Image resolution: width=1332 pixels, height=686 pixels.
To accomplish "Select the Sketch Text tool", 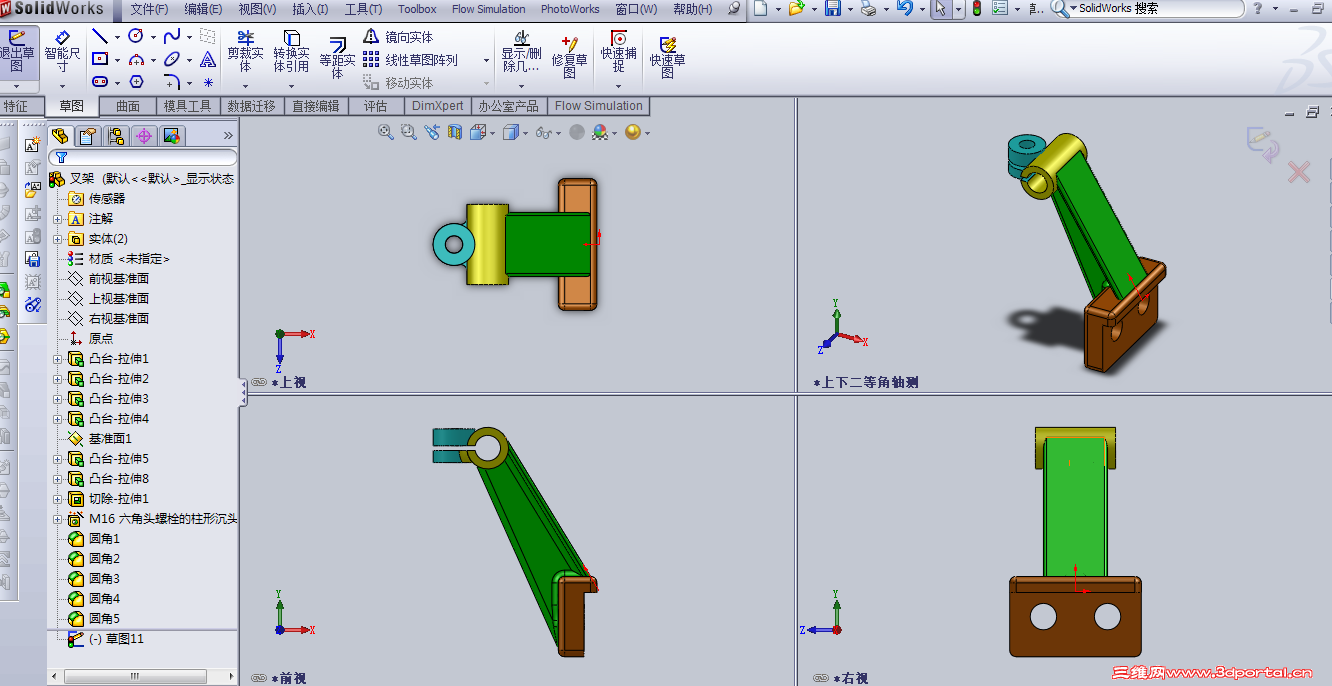I will (x=208, y=59).
